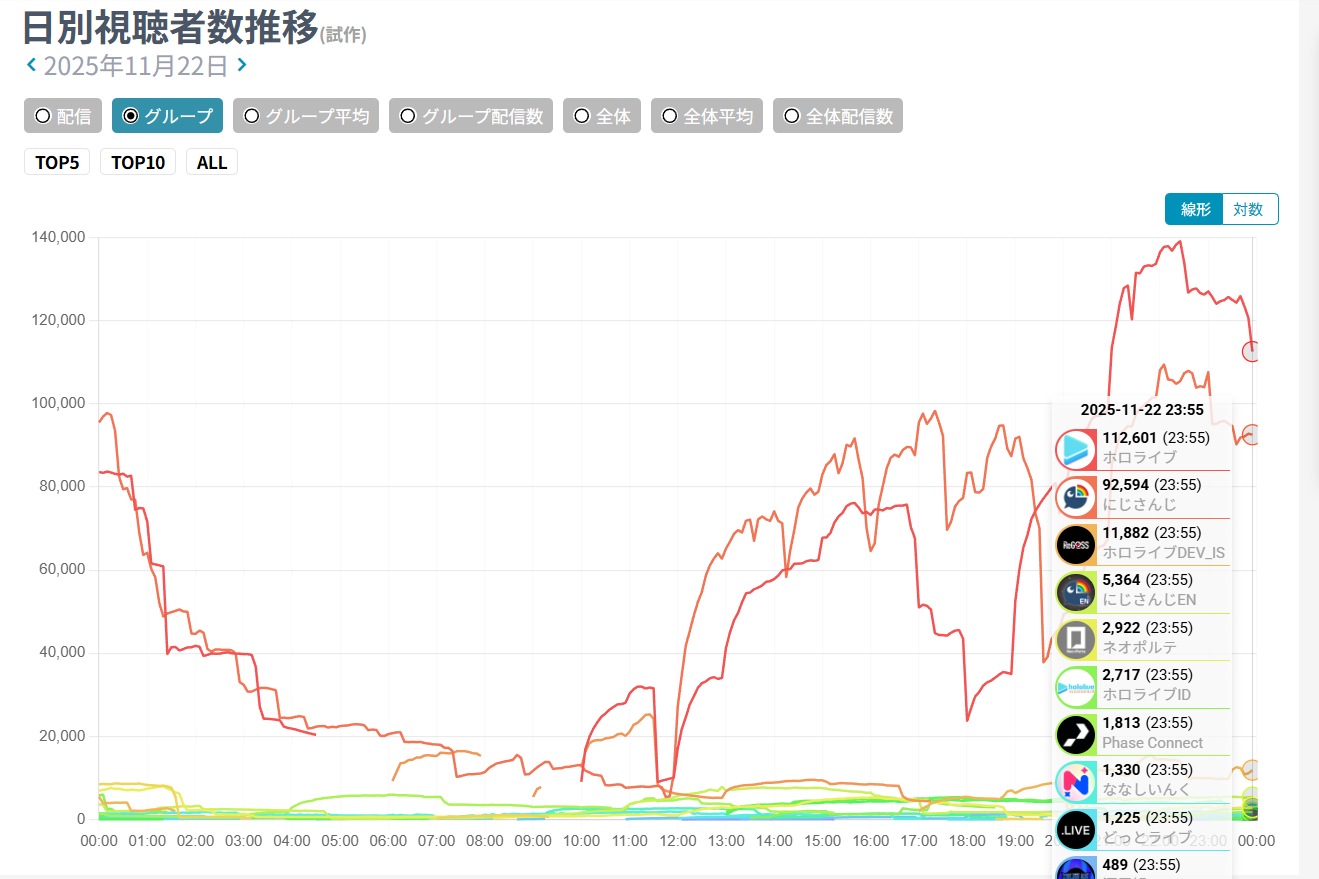Select the 配信 radio option
The height and width of the screenshot is (879, 1319).
tap(63, 116)
